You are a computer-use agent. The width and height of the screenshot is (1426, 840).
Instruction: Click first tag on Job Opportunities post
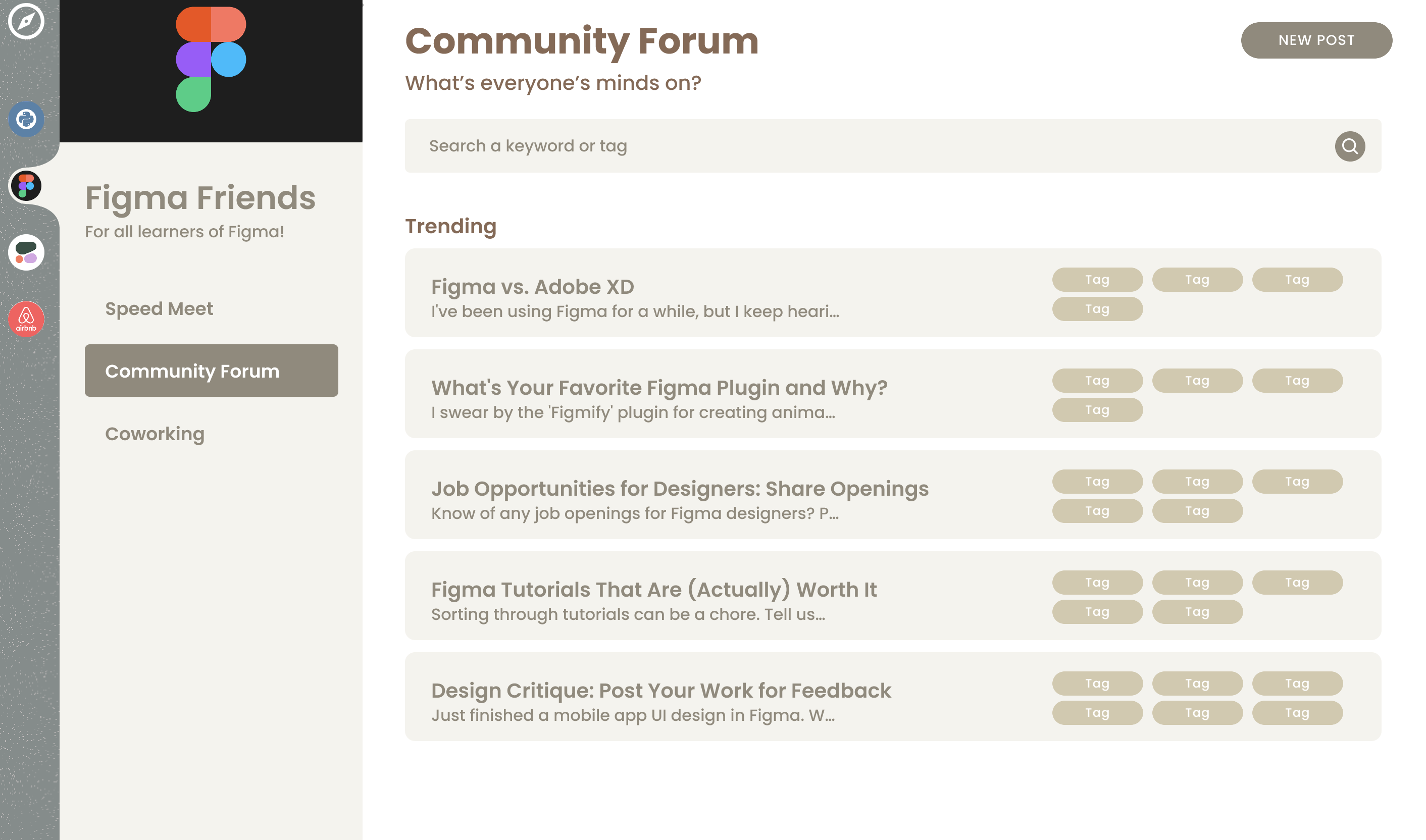pos(1097,482)
